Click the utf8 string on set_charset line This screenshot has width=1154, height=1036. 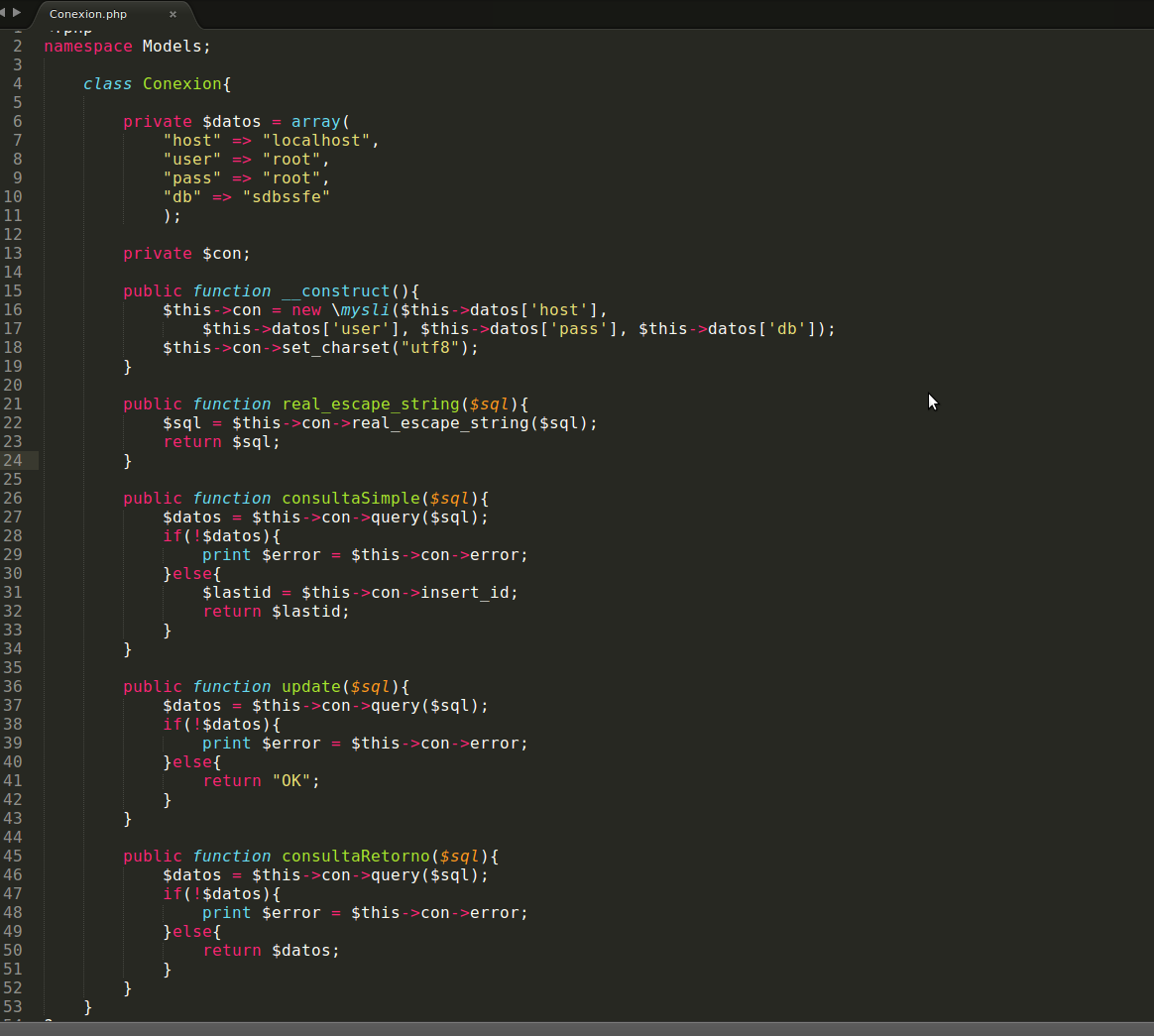tap(432, 347)
